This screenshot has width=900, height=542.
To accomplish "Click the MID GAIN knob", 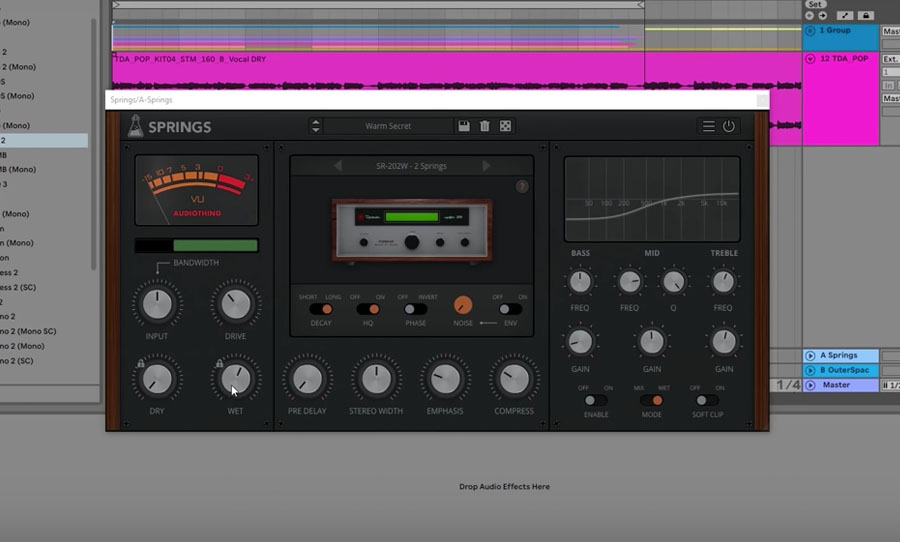I will 651,342.
